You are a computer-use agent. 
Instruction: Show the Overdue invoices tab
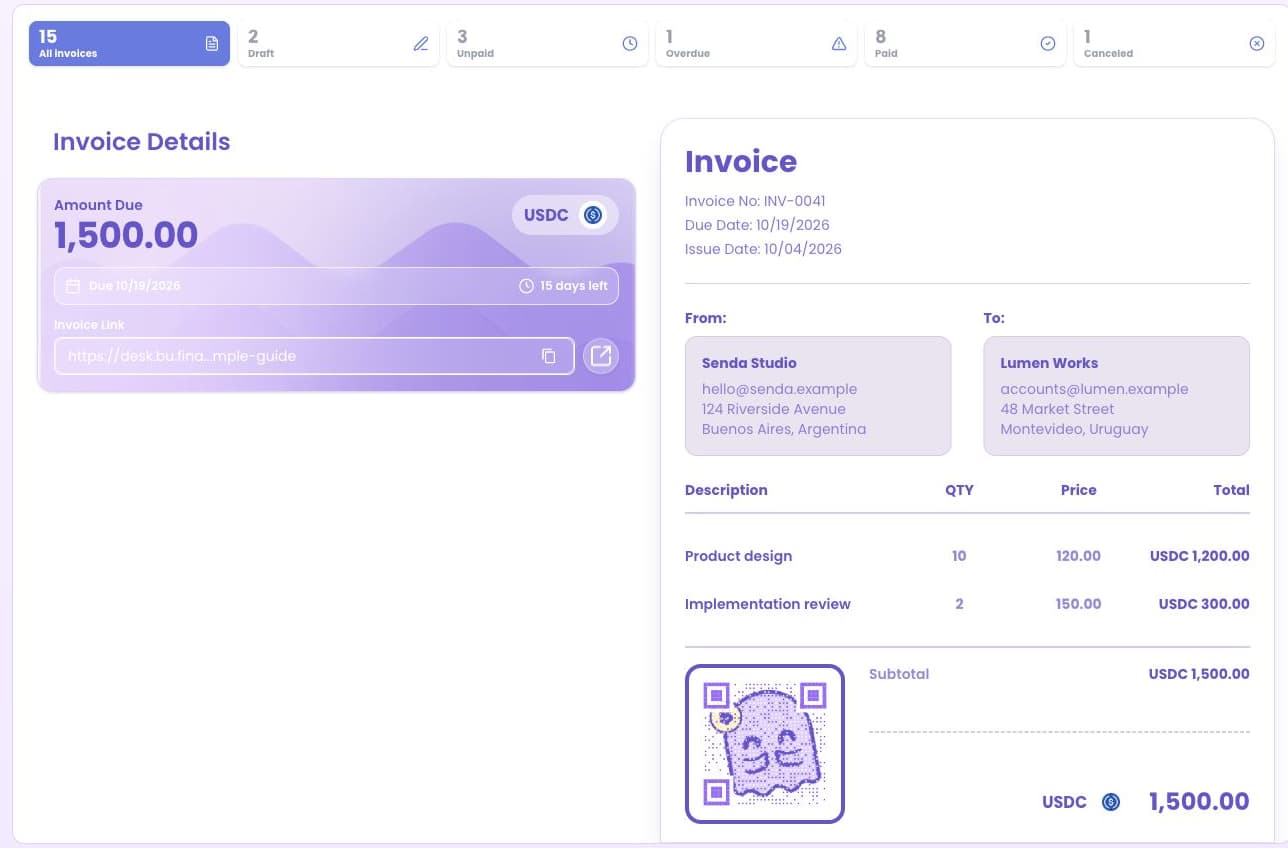(x=756, y=44)
